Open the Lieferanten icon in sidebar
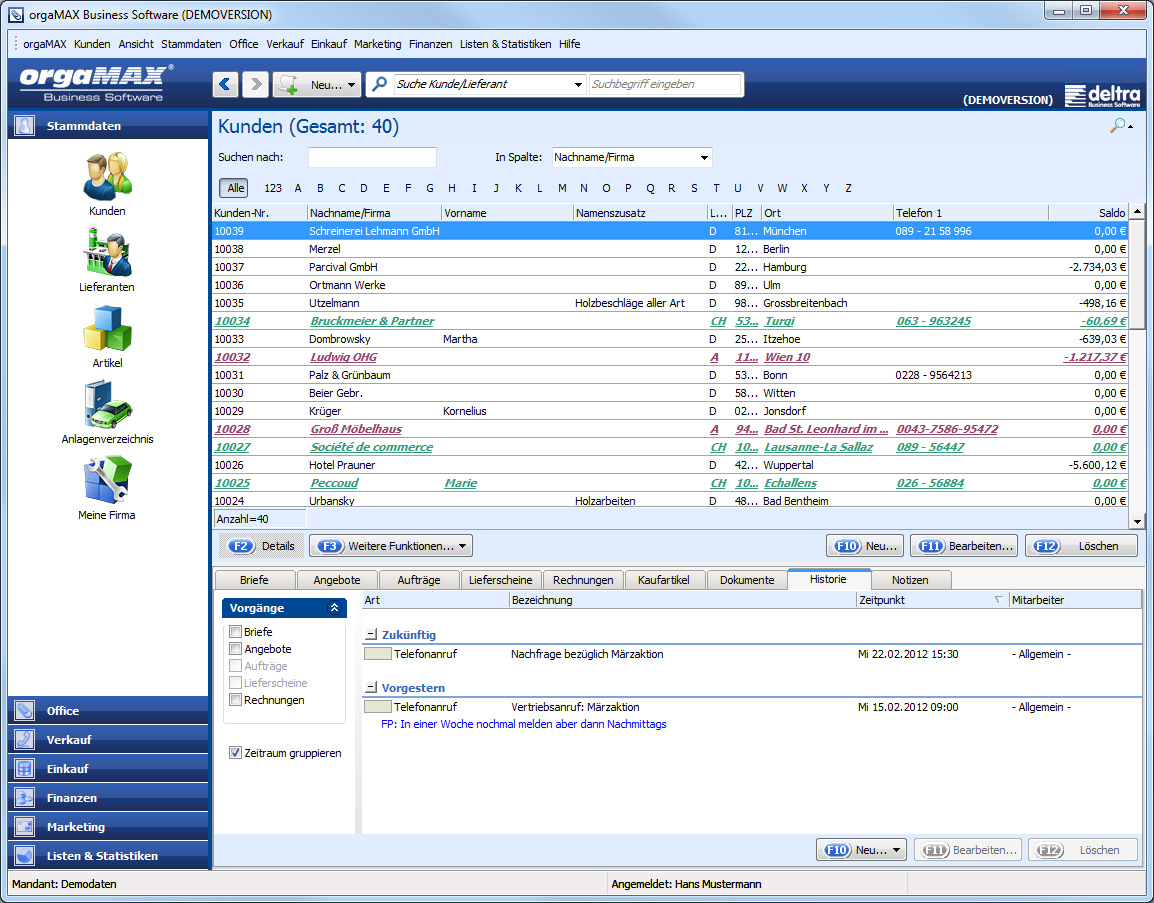1154x903 pixels. (107, 252)
